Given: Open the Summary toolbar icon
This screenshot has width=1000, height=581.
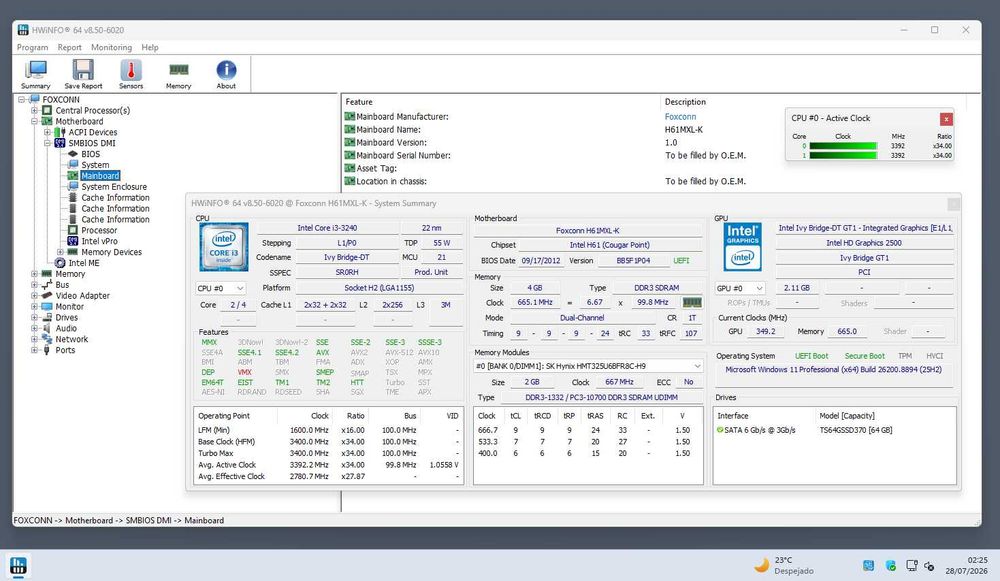Looking at the screenshot, I should 36,74.
